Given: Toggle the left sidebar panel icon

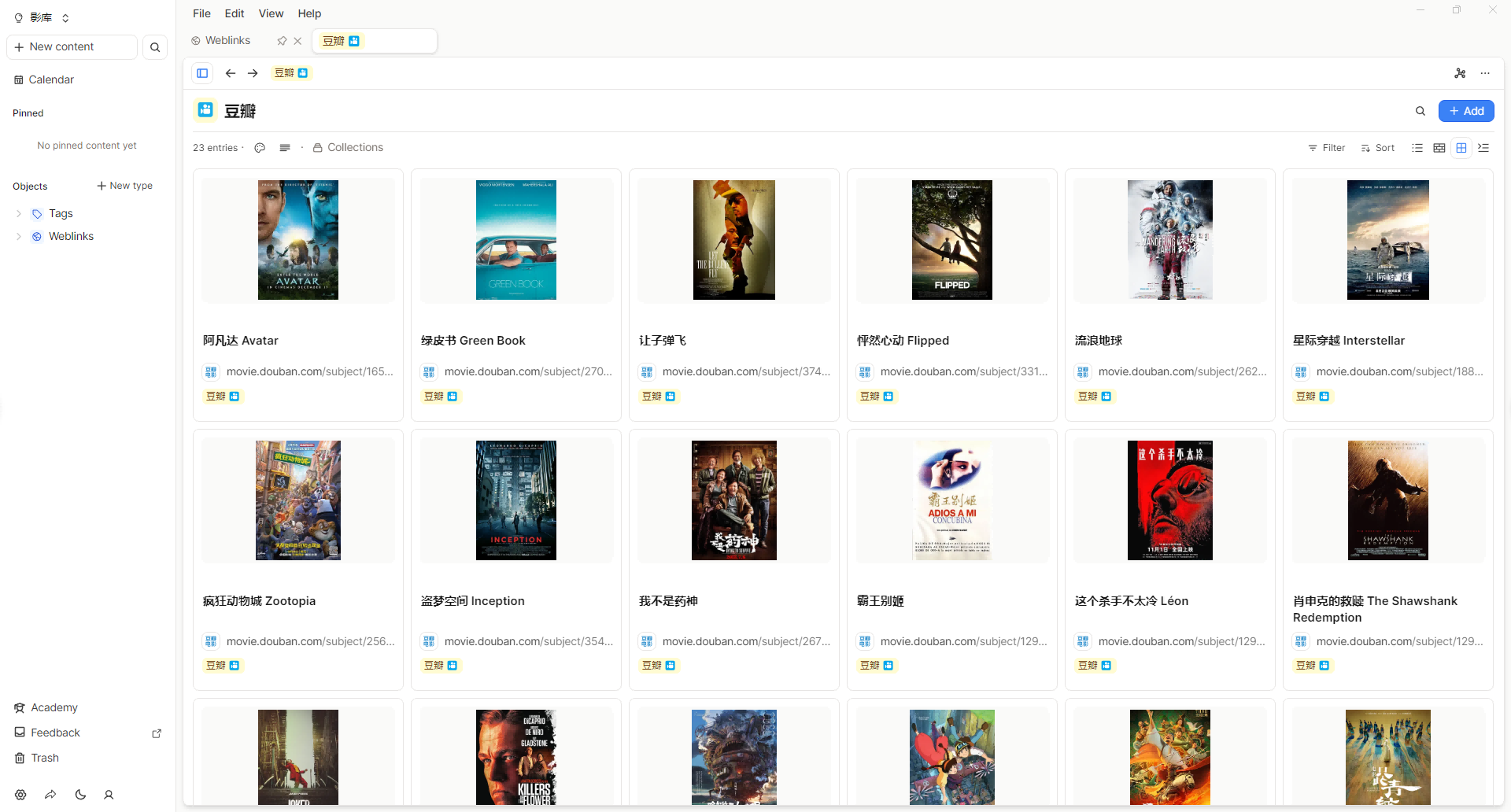Looking at the screenshot, I should click(x=202, y=73).
